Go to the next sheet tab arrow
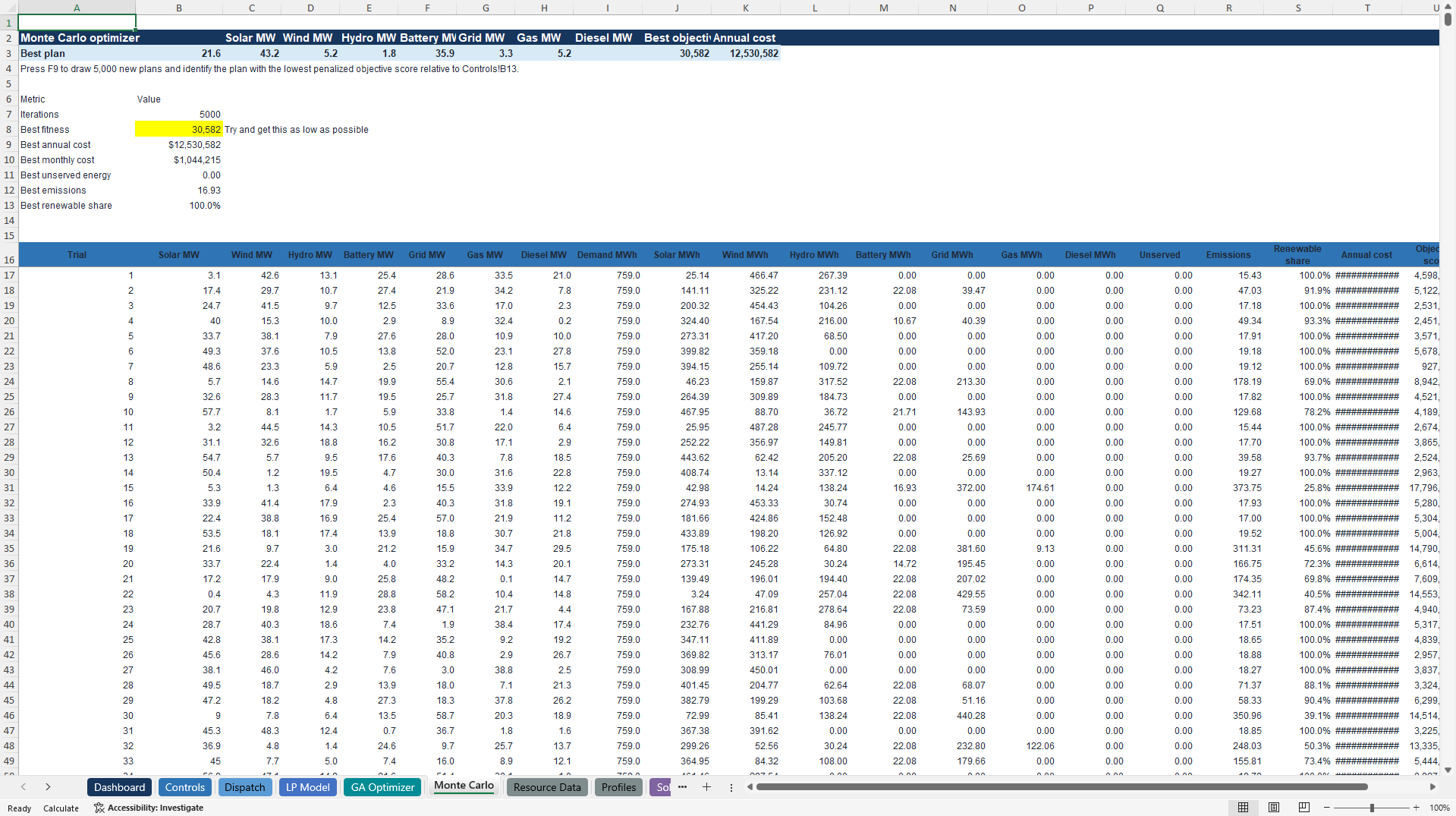The height and width of the screenshot is (816, 1456). point(48,787)
